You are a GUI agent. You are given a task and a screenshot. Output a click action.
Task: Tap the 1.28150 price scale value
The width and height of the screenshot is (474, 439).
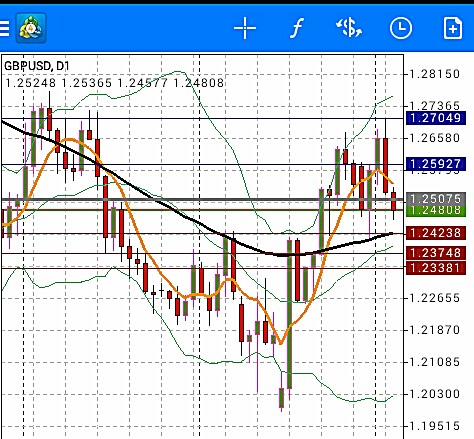pyautogui.click(x=434, y=74)
